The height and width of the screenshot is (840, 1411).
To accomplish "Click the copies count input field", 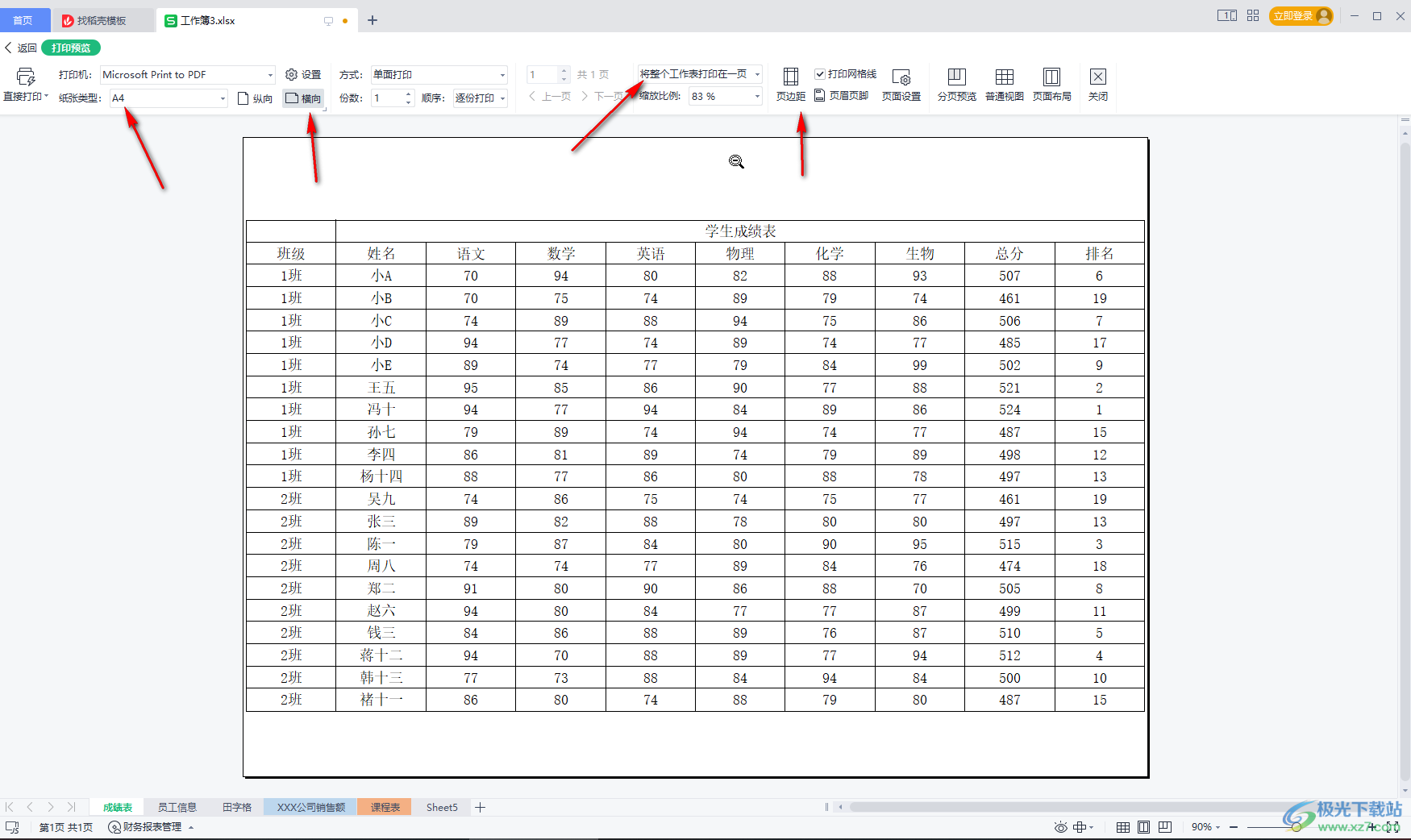I will coord(387,98).
